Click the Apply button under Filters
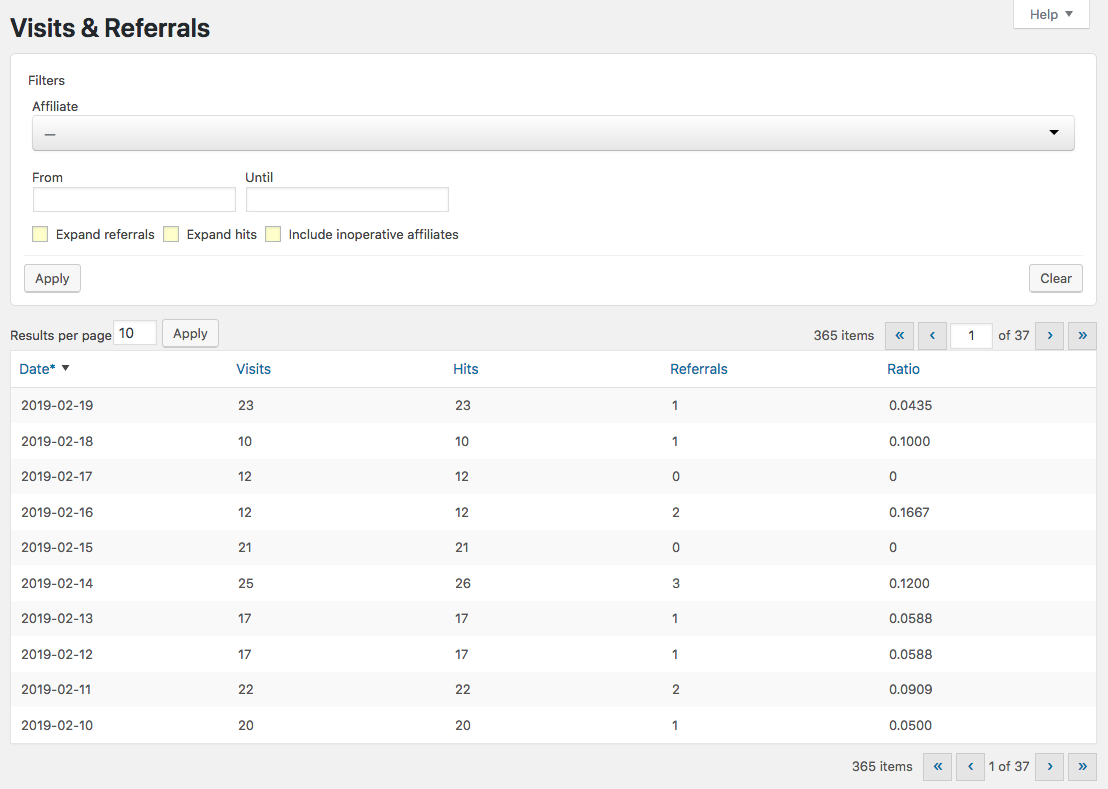This screenshot has width=1108, height=789. click(x=52, y=279)
